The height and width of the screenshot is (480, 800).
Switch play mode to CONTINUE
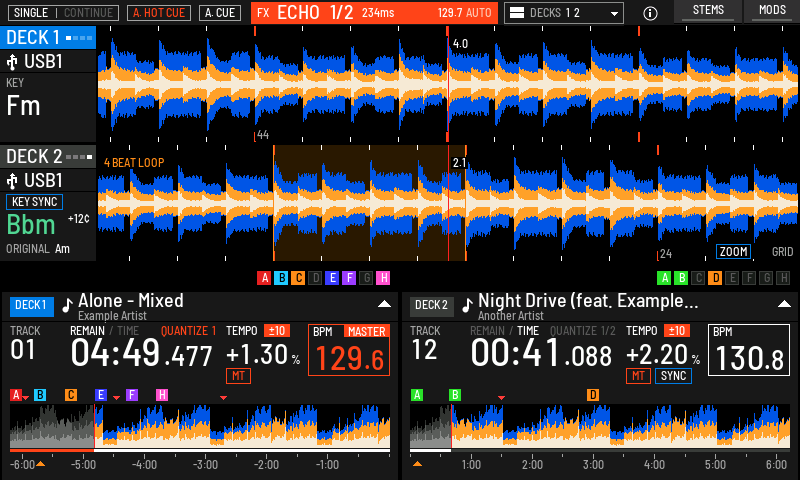[88, 13]
